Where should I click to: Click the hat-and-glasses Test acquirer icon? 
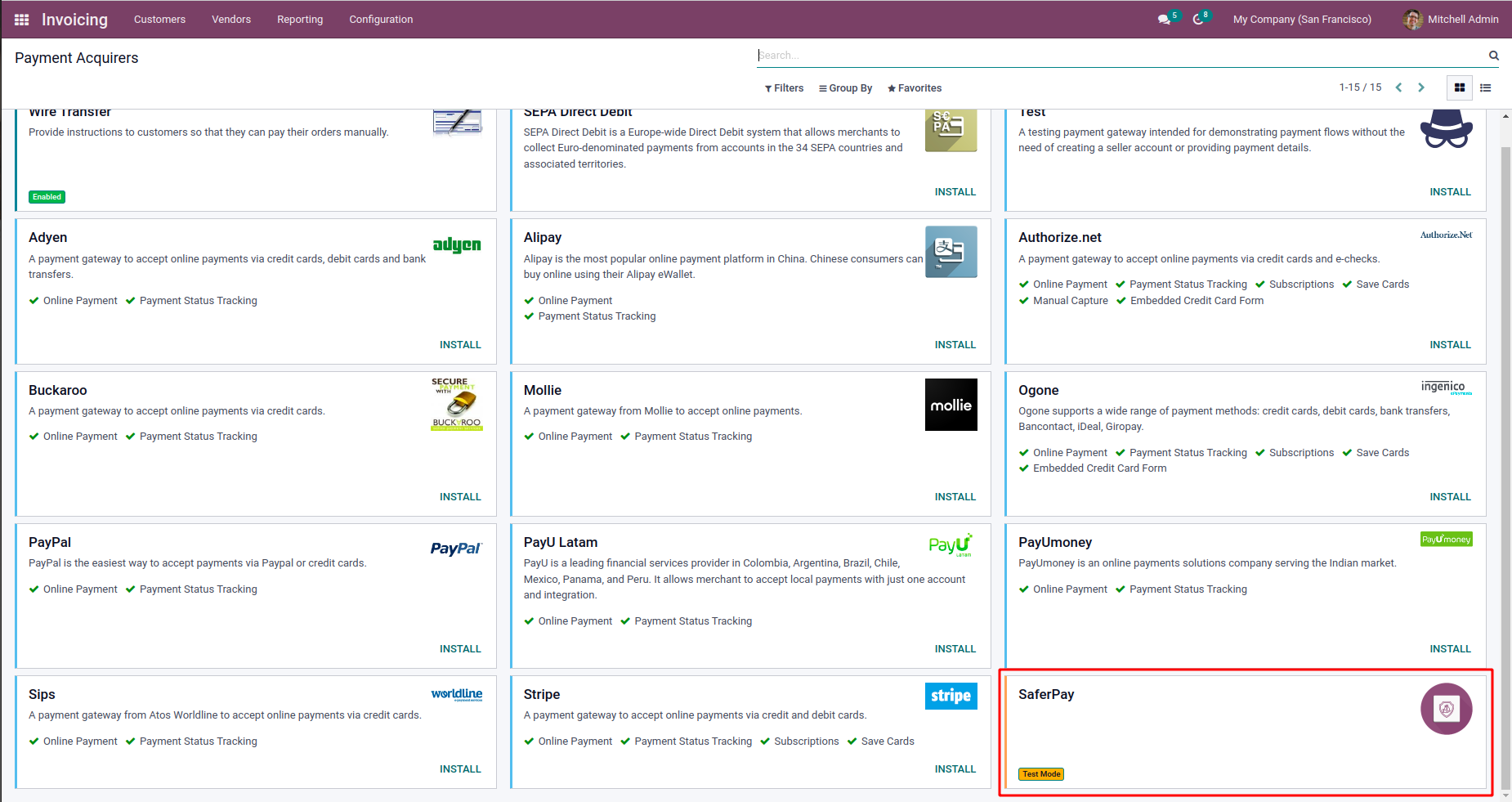click(1446, 129)
